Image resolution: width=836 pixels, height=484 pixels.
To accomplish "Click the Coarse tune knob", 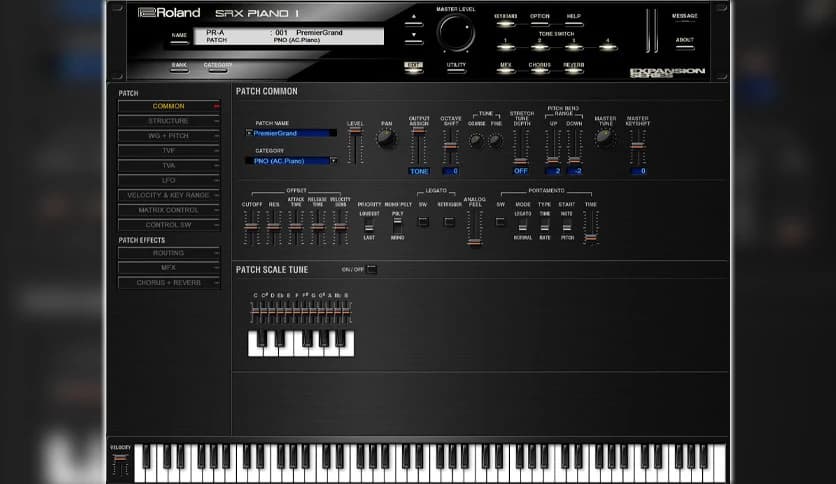I will click(x=476, y=140).
